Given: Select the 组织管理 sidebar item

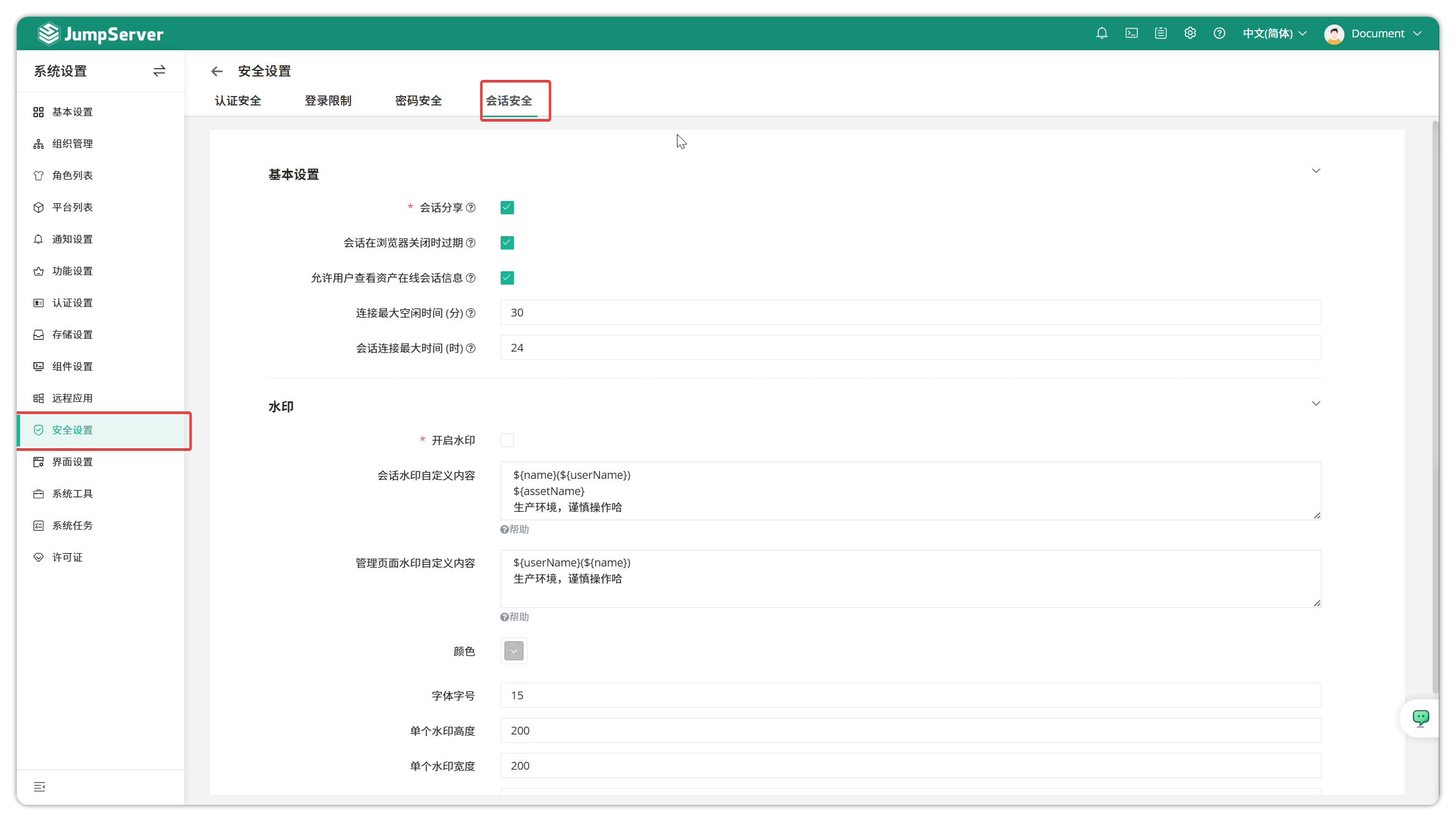Looking at the screenshot, I should tap(73, 143).
